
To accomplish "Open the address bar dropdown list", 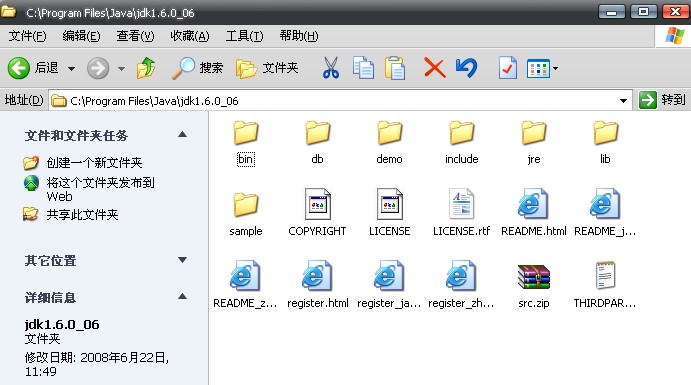I will [623, 101].
